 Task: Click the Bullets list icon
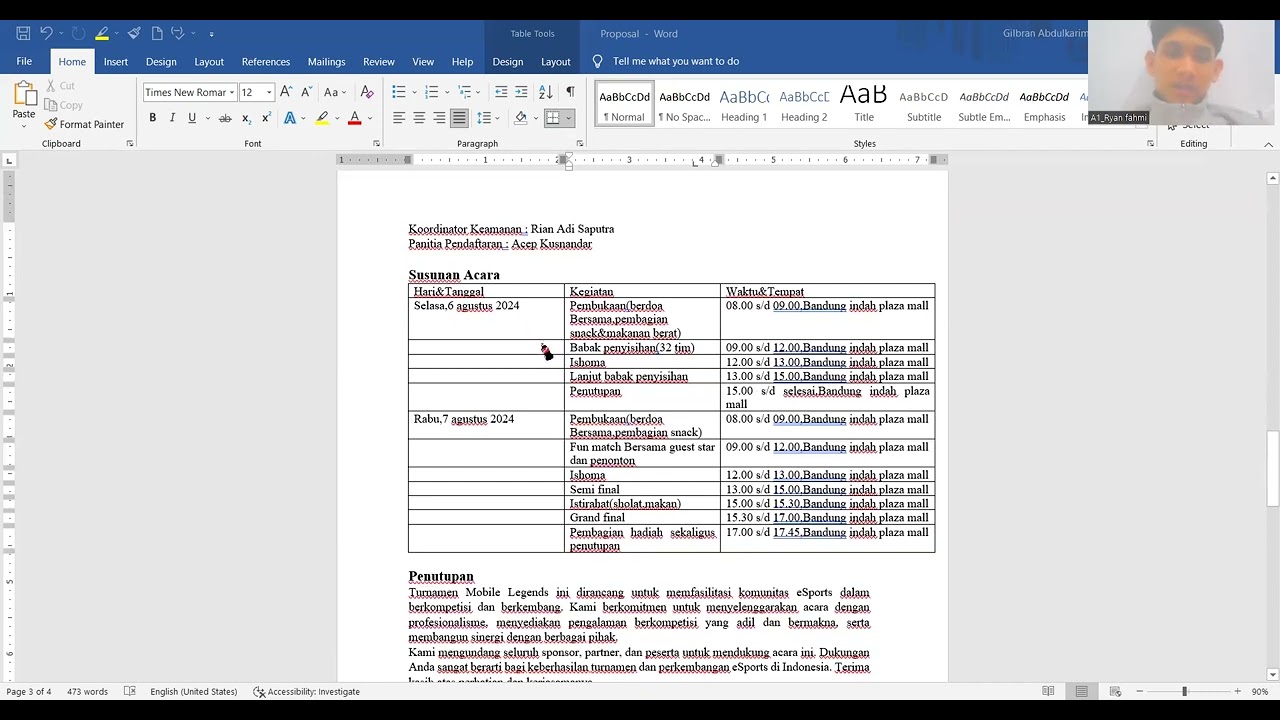[398, 92]
